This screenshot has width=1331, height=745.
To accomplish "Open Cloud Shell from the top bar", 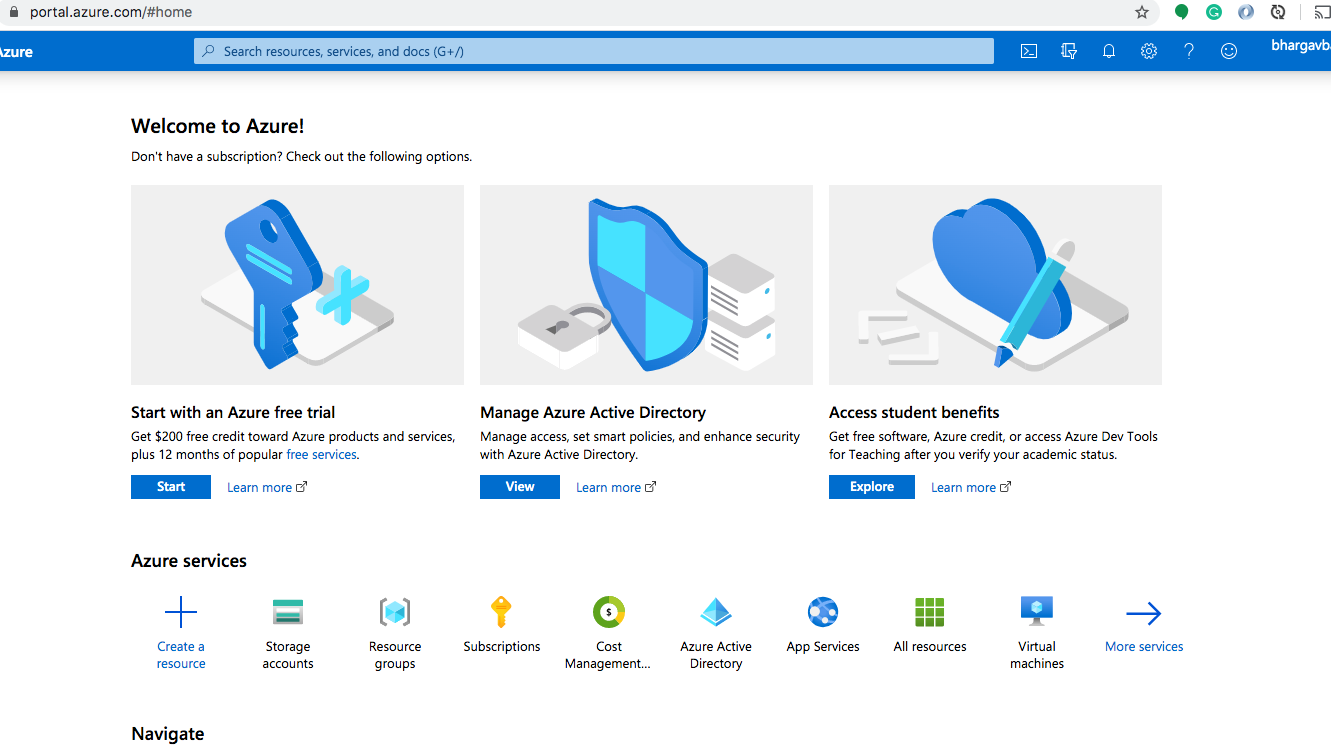I will [1028, 51].
